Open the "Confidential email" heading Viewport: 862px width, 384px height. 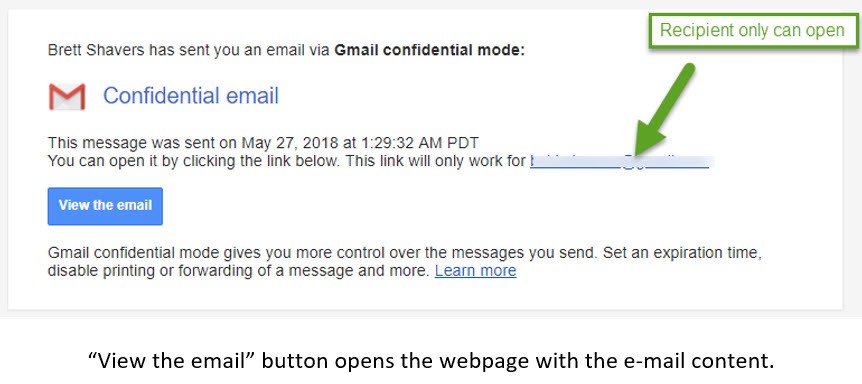tap(191, 96)
